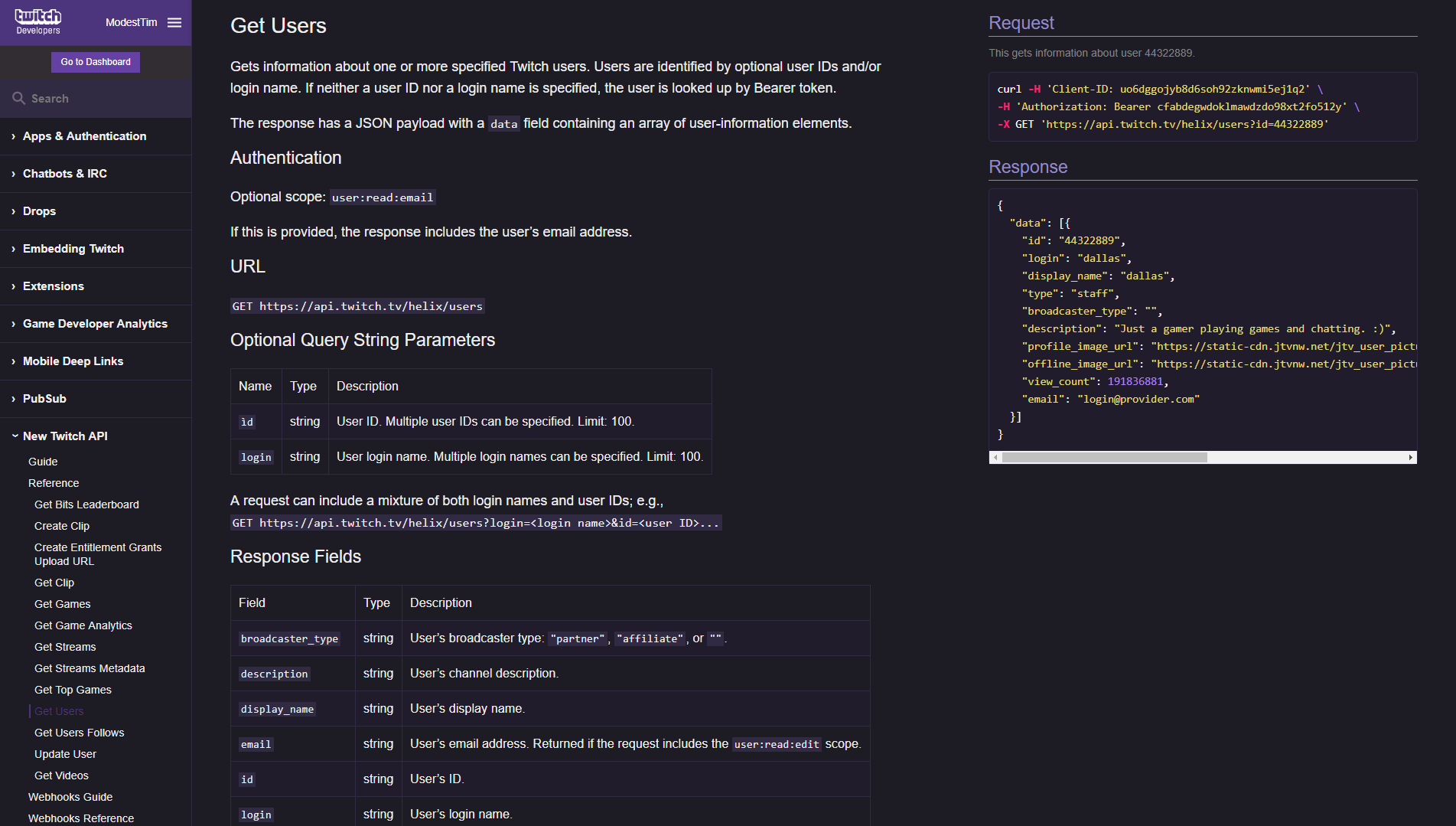Click the ModestTim username
This screenshot has height=826, width=1456.
pyautogui.click(x=132, y=22)
